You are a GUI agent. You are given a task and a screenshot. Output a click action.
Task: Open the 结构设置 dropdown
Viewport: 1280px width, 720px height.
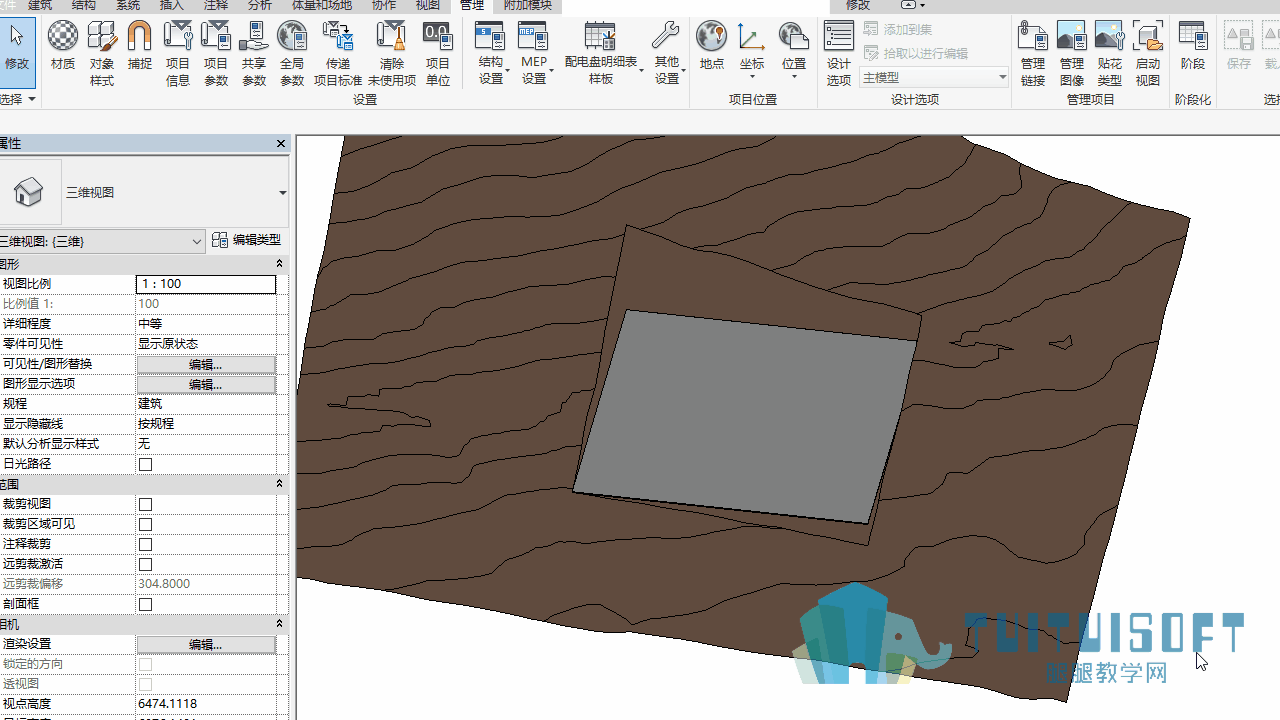[x=491, y=70]
